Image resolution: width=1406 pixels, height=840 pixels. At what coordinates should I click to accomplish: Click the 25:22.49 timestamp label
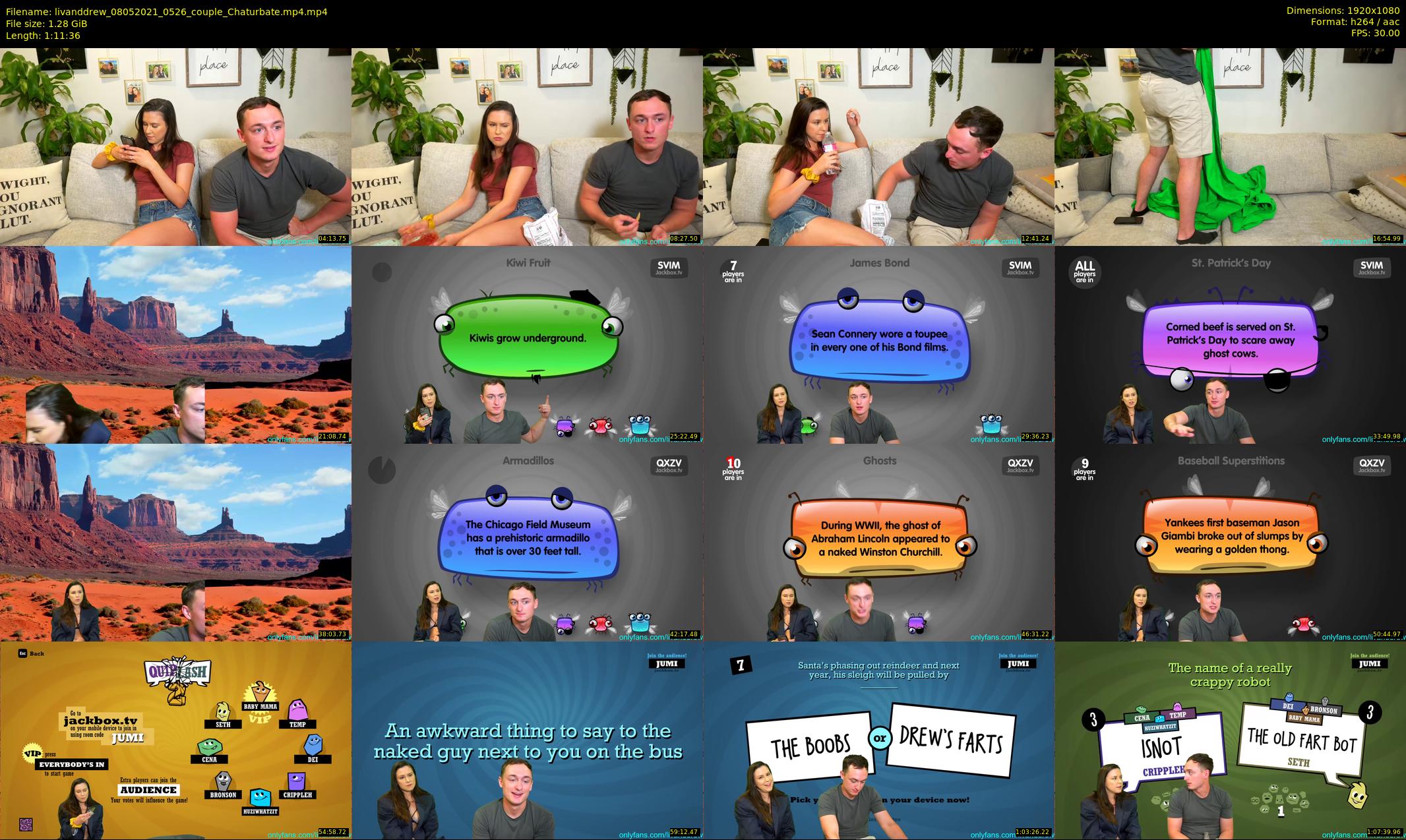(684, 436)
